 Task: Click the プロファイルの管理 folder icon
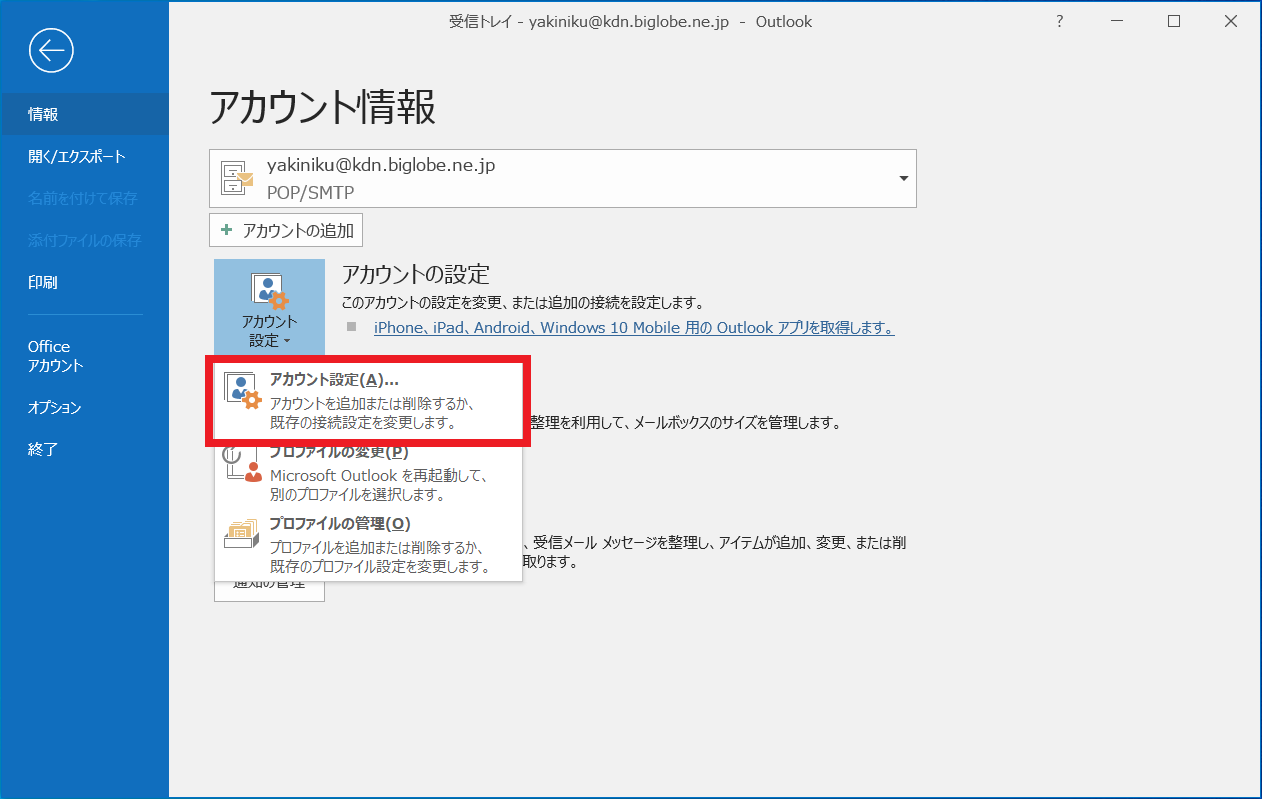[x=242, y=535]
